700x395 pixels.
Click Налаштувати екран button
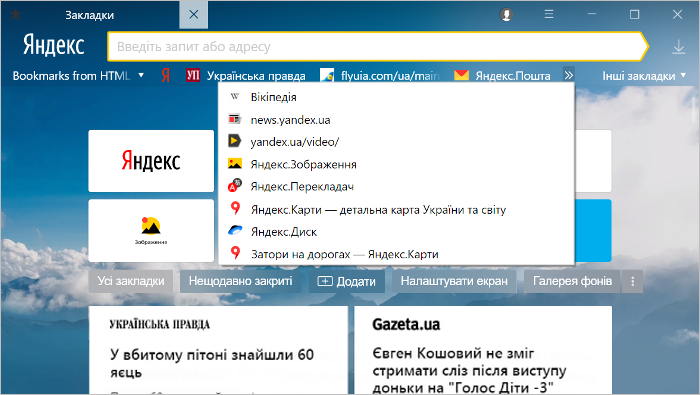pyautogui.click(x=454, y=281)
